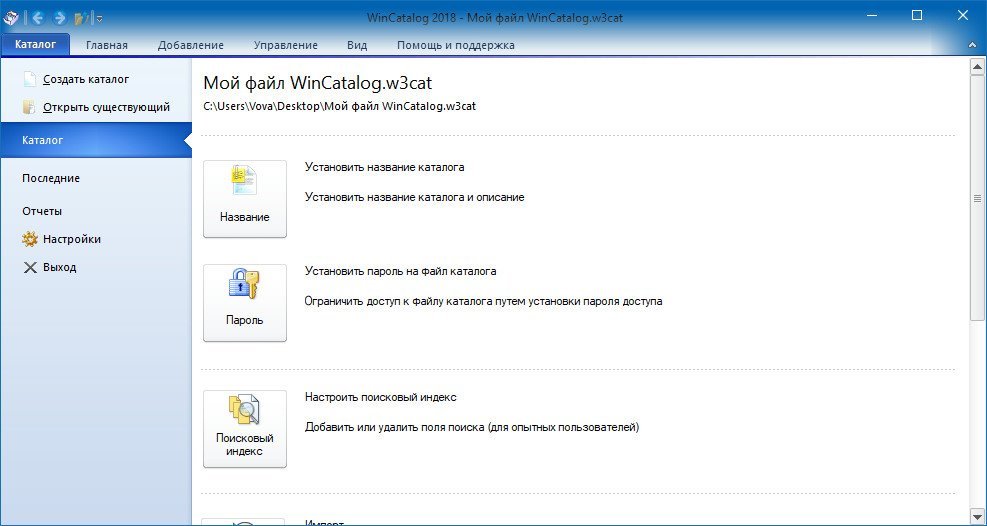Click the text Установить название каталога
987x526 pixels.
385,167
